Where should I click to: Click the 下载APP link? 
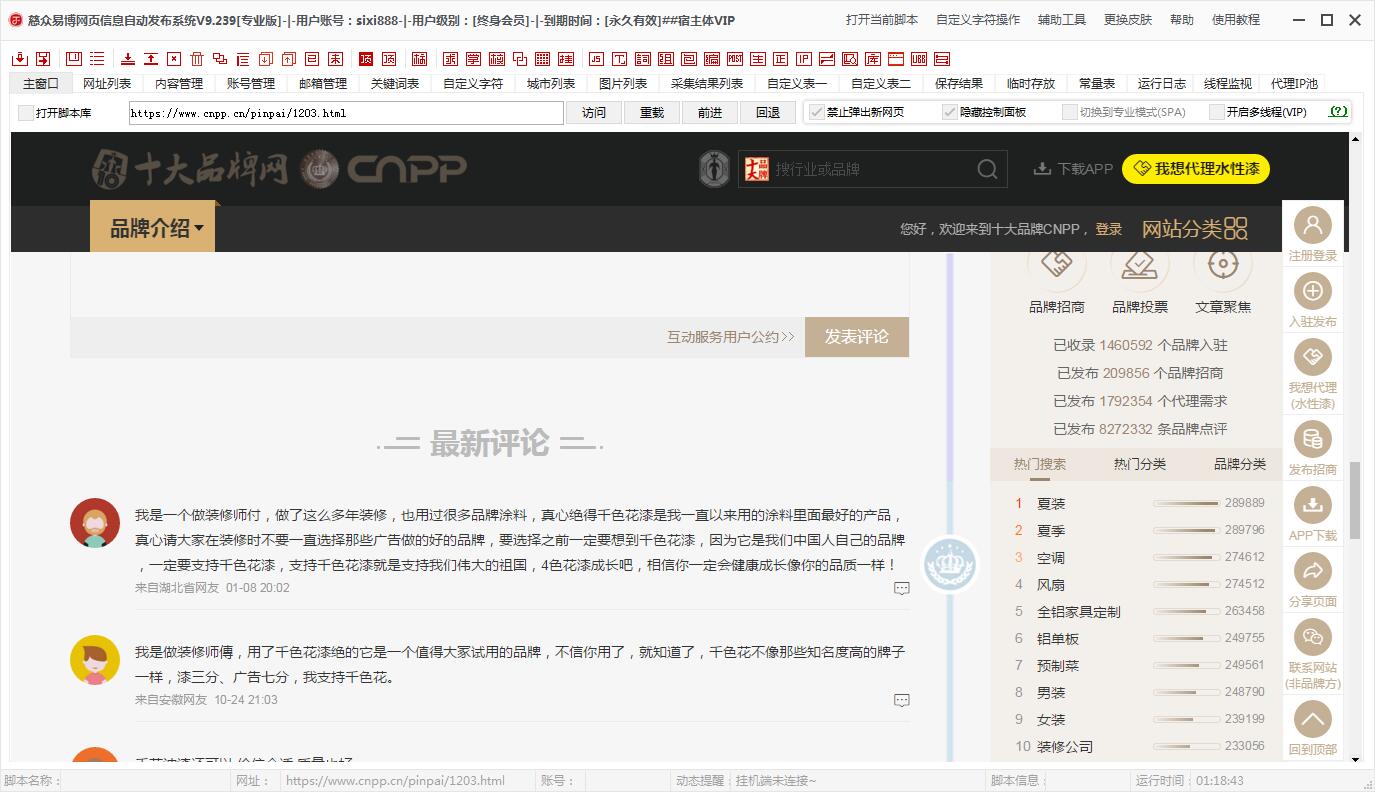pyautogui.click(x=1073, y=169)
